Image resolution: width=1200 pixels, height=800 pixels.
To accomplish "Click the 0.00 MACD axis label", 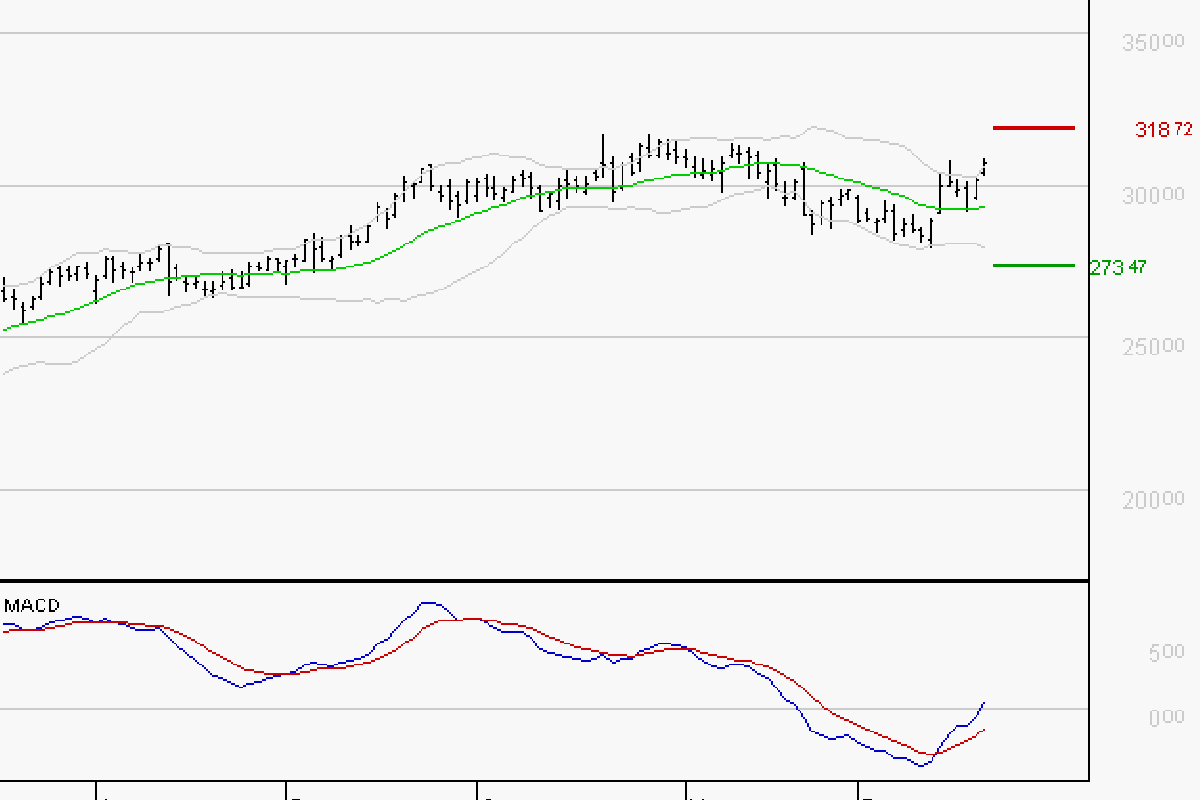I will click(1166, 717).
